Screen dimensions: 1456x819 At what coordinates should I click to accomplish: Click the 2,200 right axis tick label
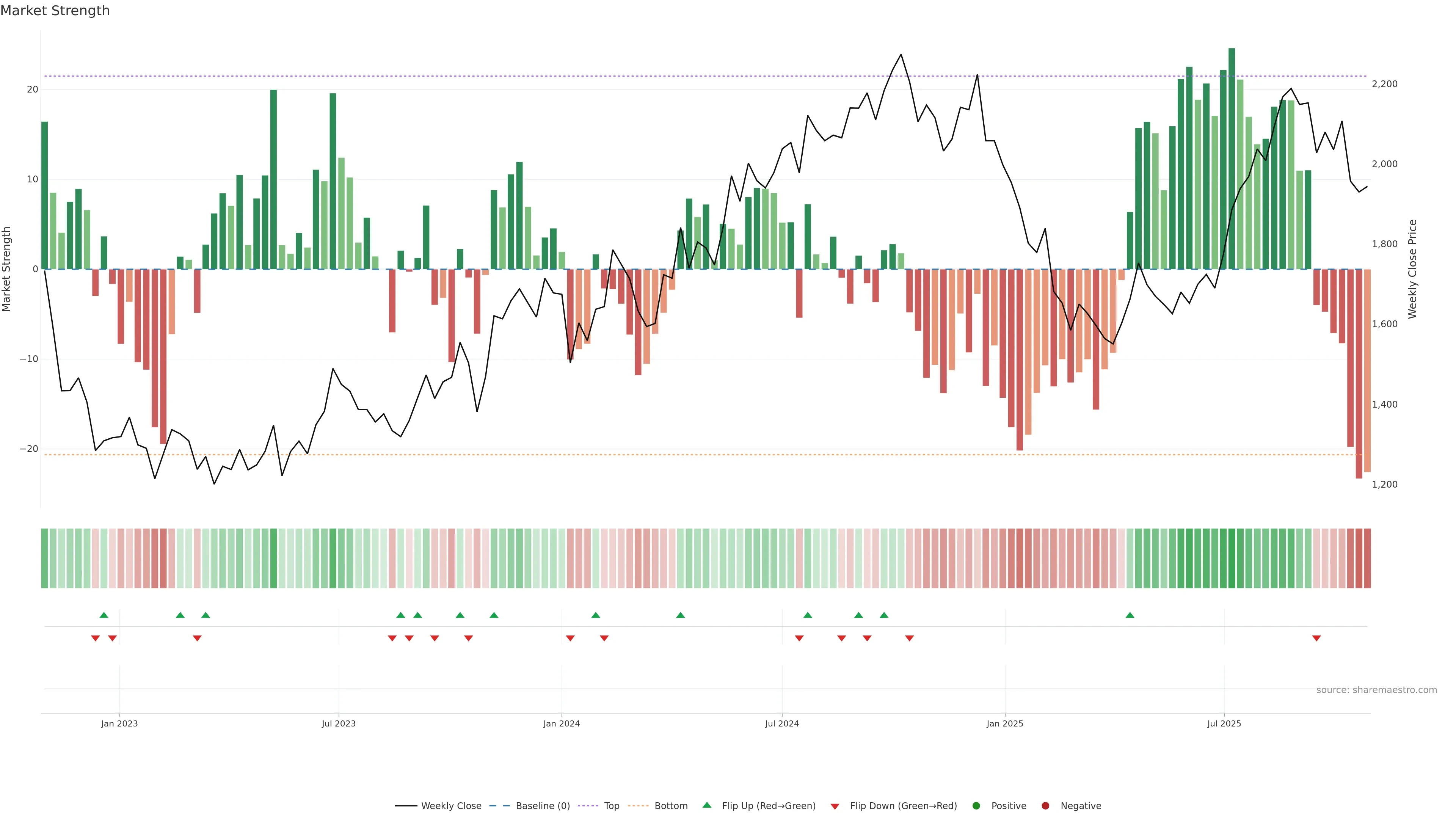click(x=1384, y=84)
